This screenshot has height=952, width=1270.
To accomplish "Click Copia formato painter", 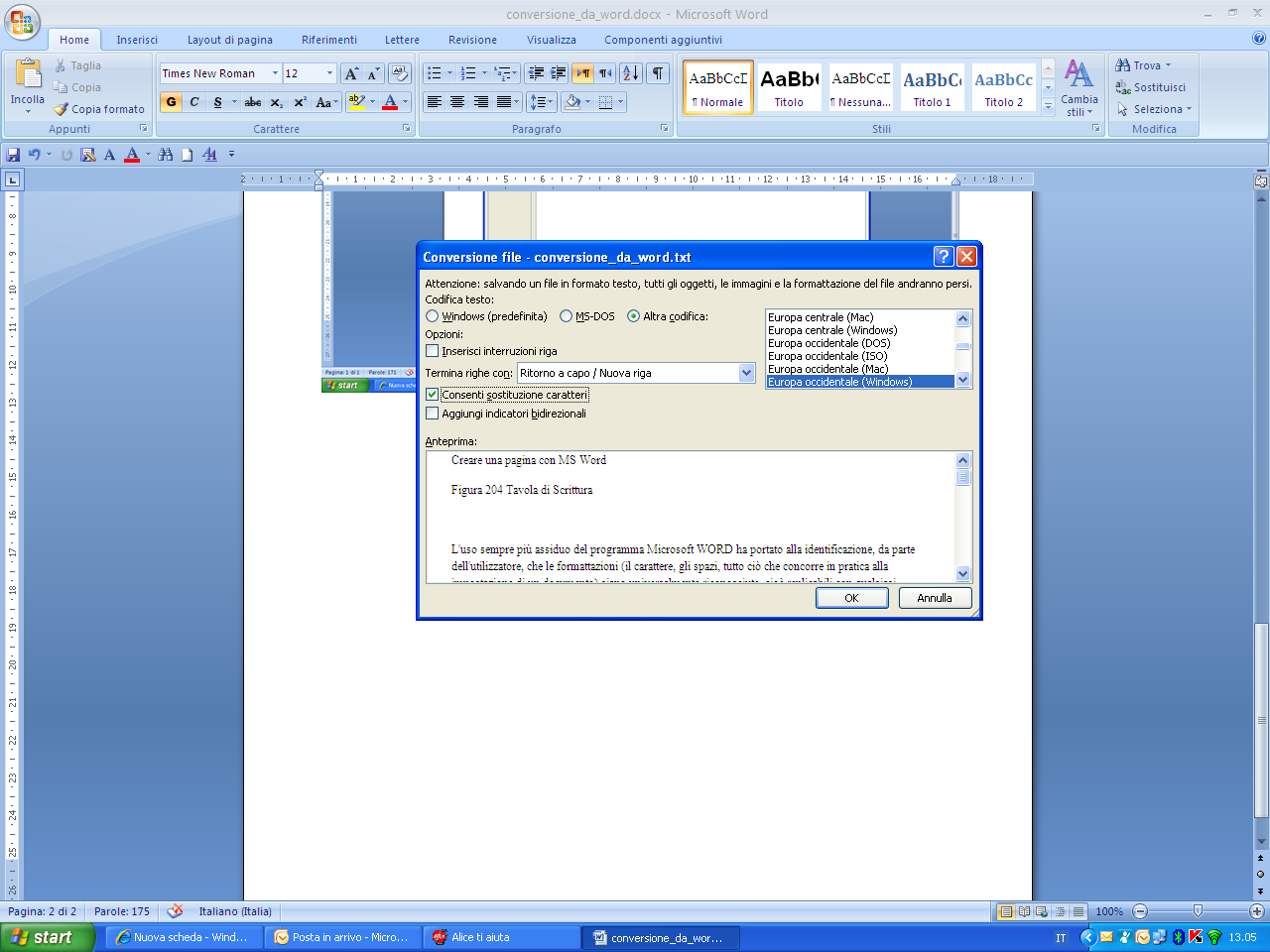I will tap(99, 109).
